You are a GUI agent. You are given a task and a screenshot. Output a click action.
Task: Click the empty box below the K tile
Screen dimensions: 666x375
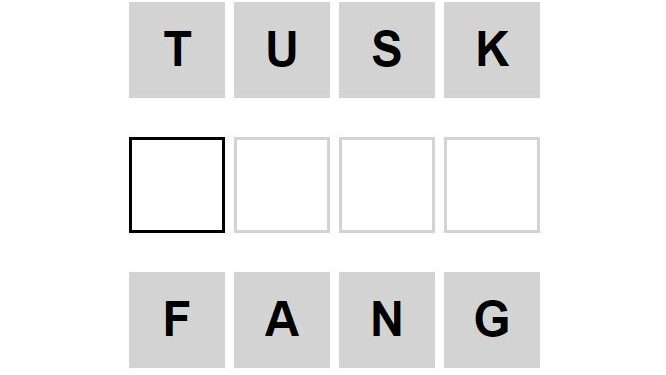pos(492,185)
